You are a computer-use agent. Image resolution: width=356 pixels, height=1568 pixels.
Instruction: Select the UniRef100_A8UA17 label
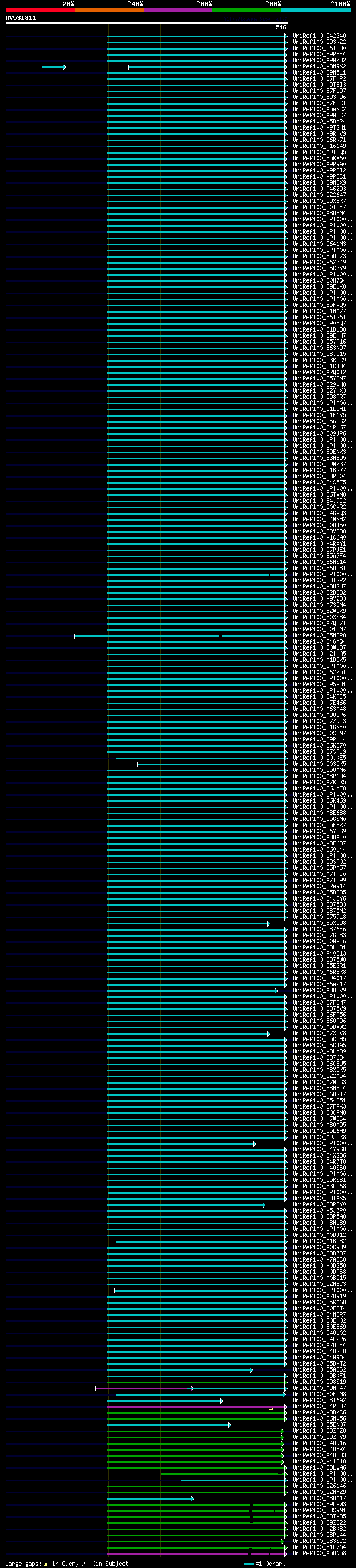(319, 1498)
